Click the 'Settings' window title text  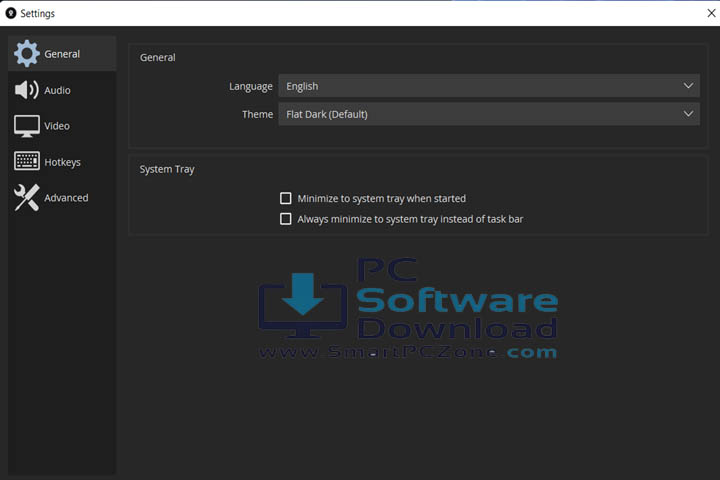pyautogui.click(x=38, y=14)
